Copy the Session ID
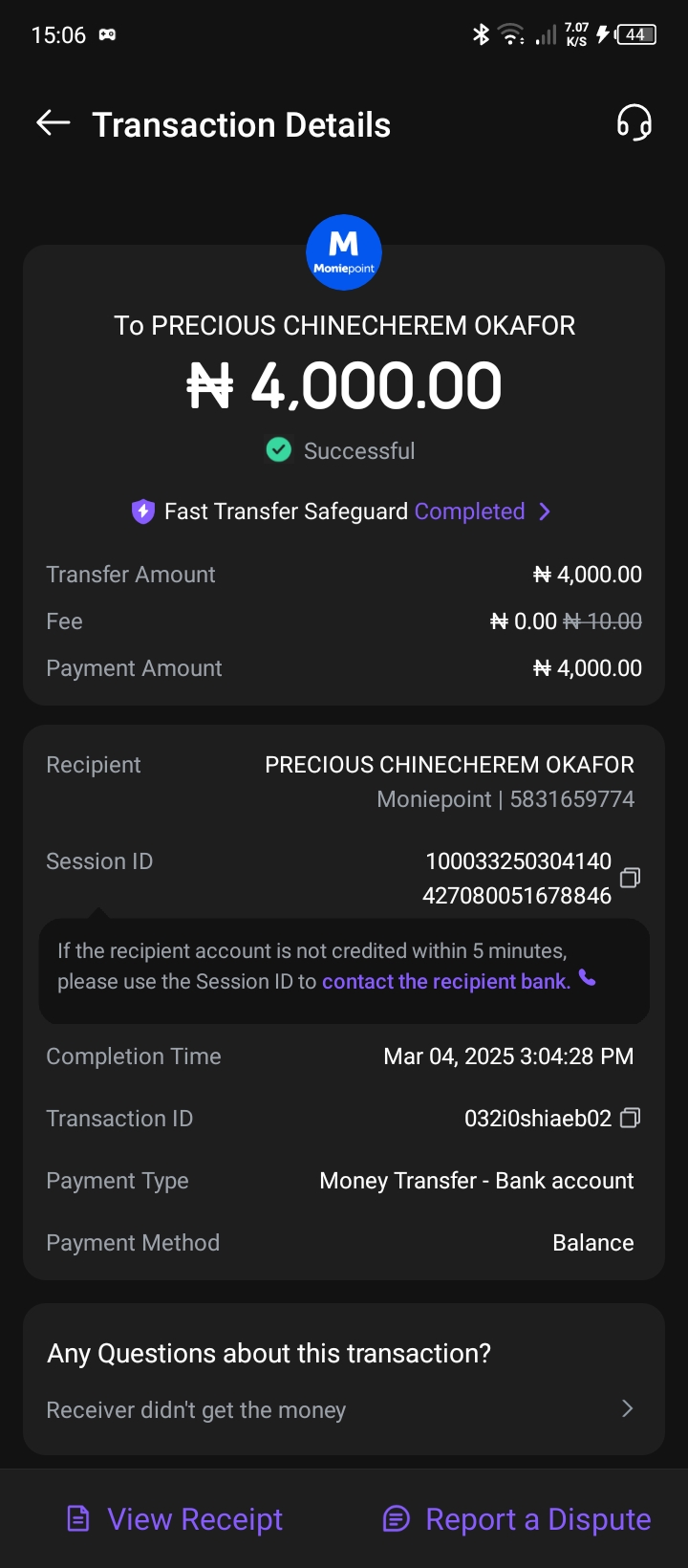The image size is (688, 1568). pos(630,878)
